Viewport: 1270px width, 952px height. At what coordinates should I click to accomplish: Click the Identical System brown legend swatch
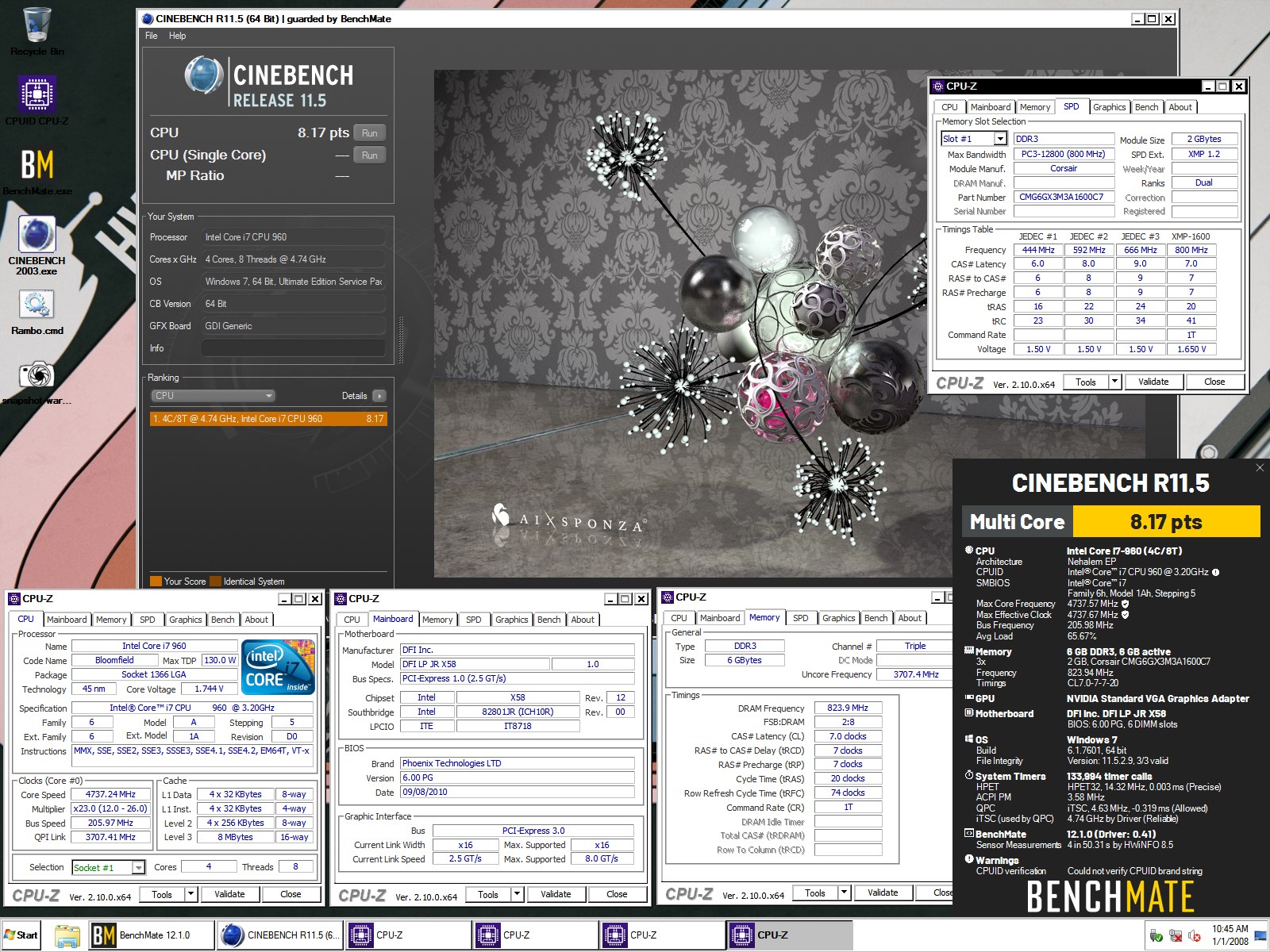pyautogui.click(x=215, y=582)
